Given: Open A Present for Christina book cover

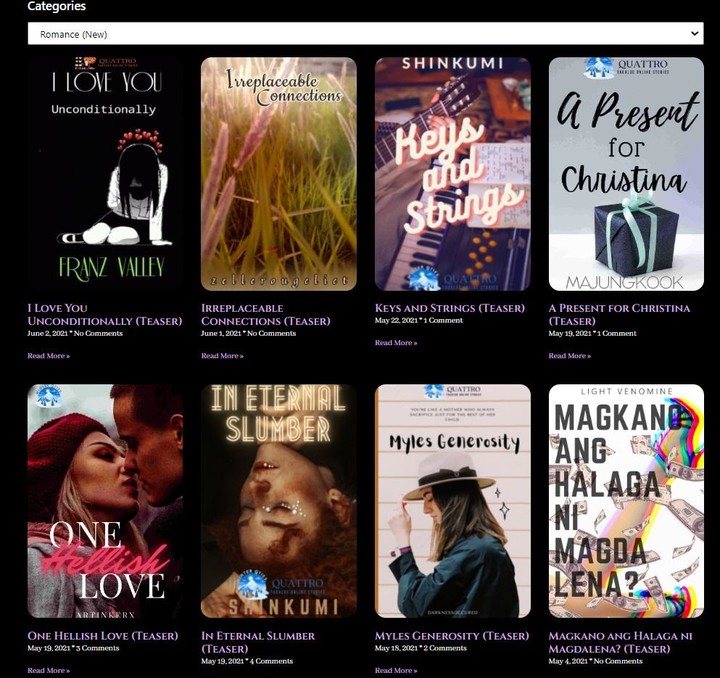Looking at the screenshot, I should point(626,174).
